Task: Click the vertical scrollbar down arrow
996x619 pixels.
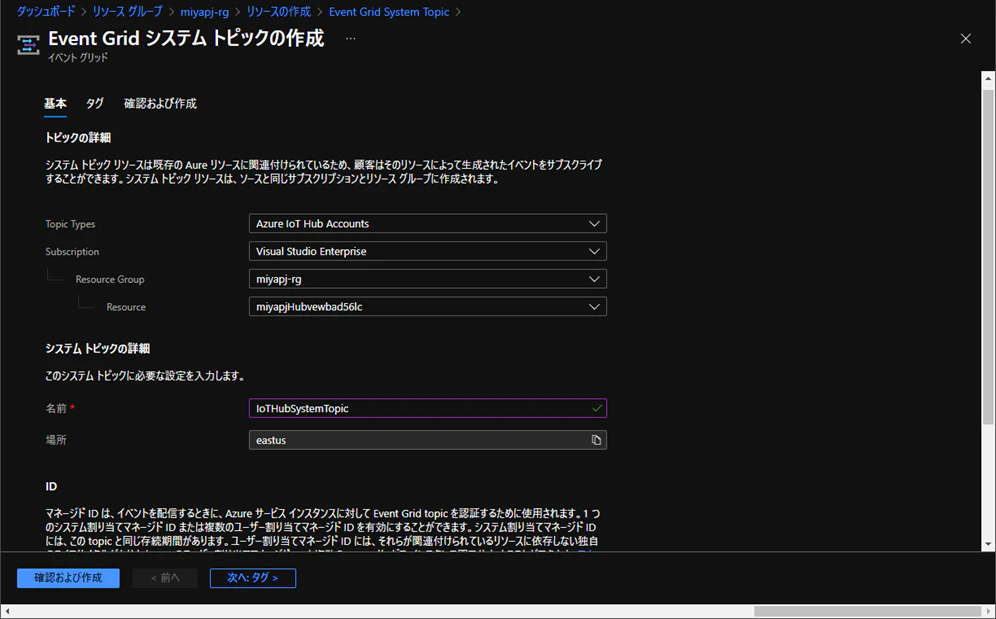Action: 988,544
